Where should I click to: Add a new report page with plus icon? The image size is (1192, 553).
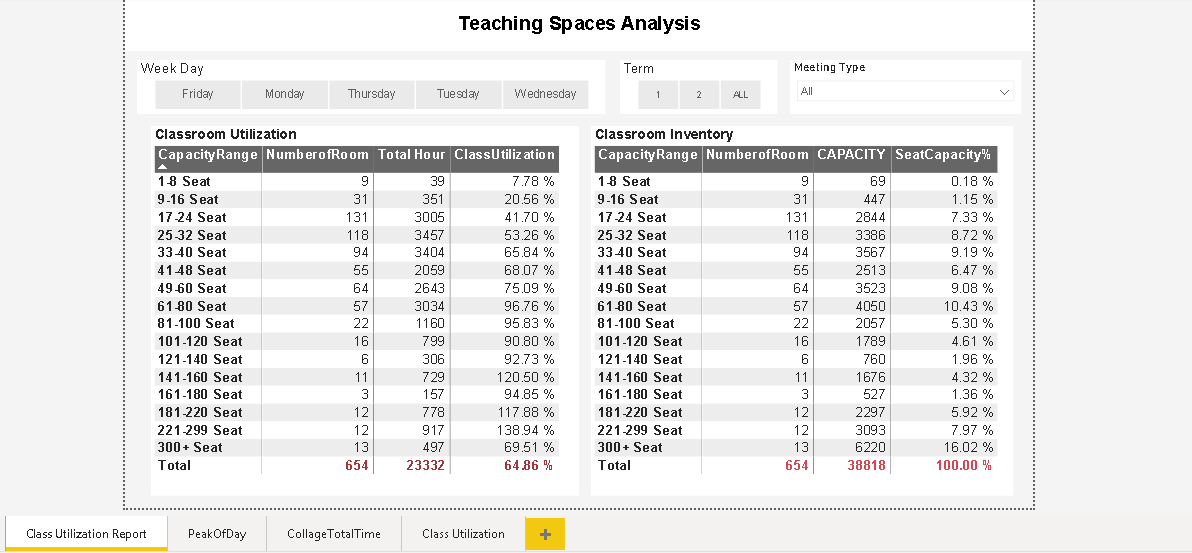[x=544, y=534]
